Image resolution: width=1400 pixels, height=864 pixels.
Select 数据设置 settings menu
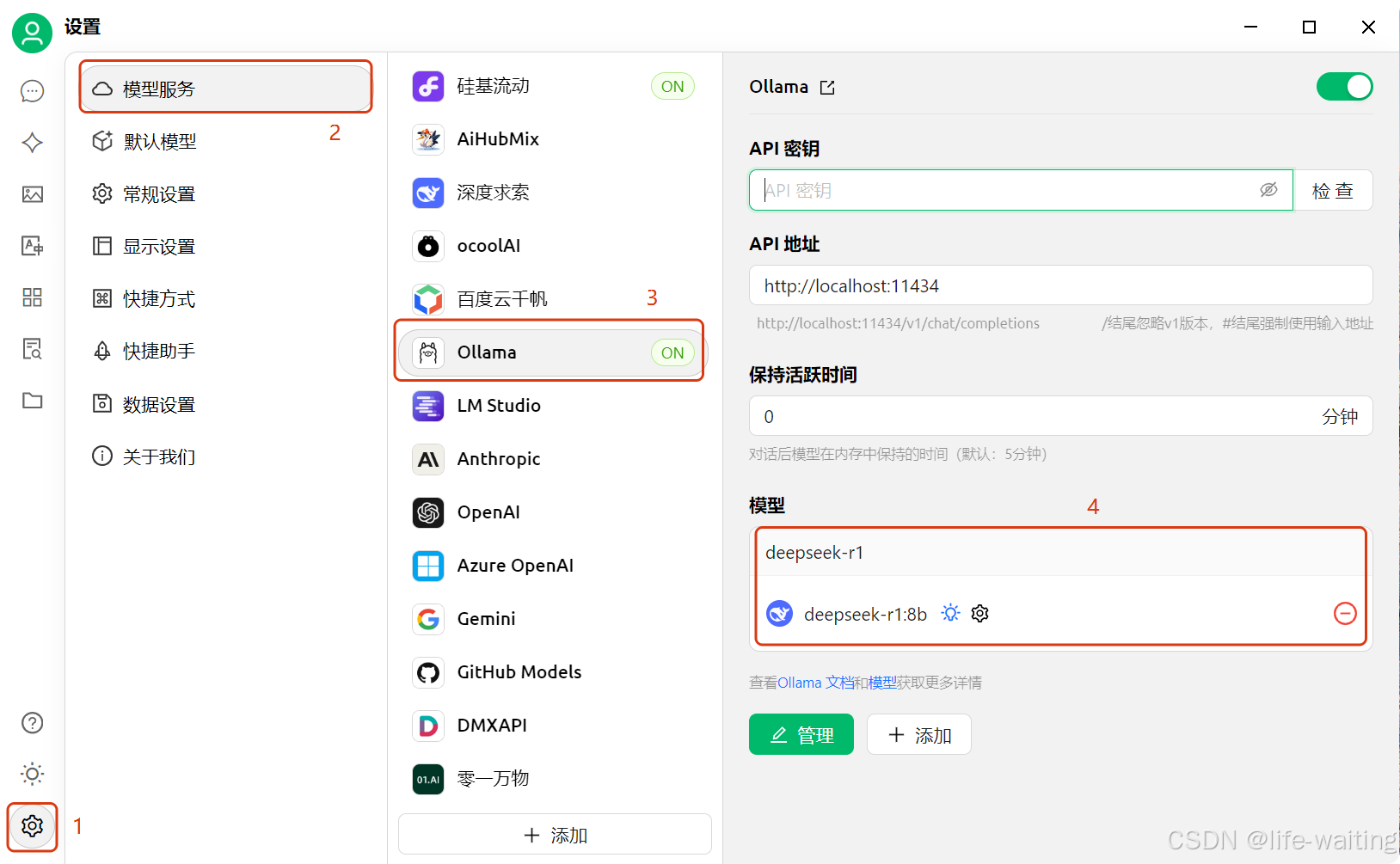226,404
